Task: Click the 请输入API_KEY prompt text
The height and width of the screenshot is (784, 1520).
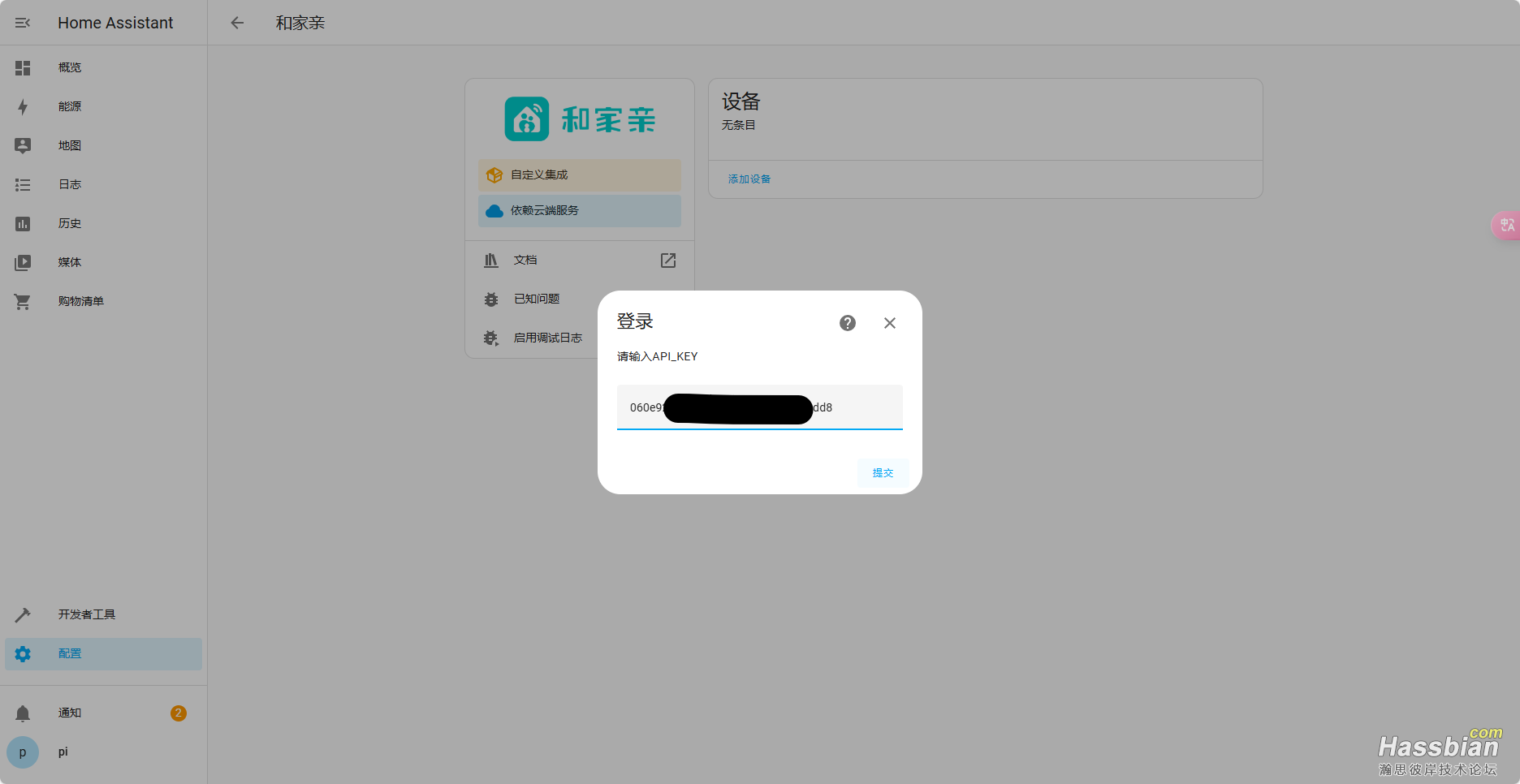Action: coord(658,356)
